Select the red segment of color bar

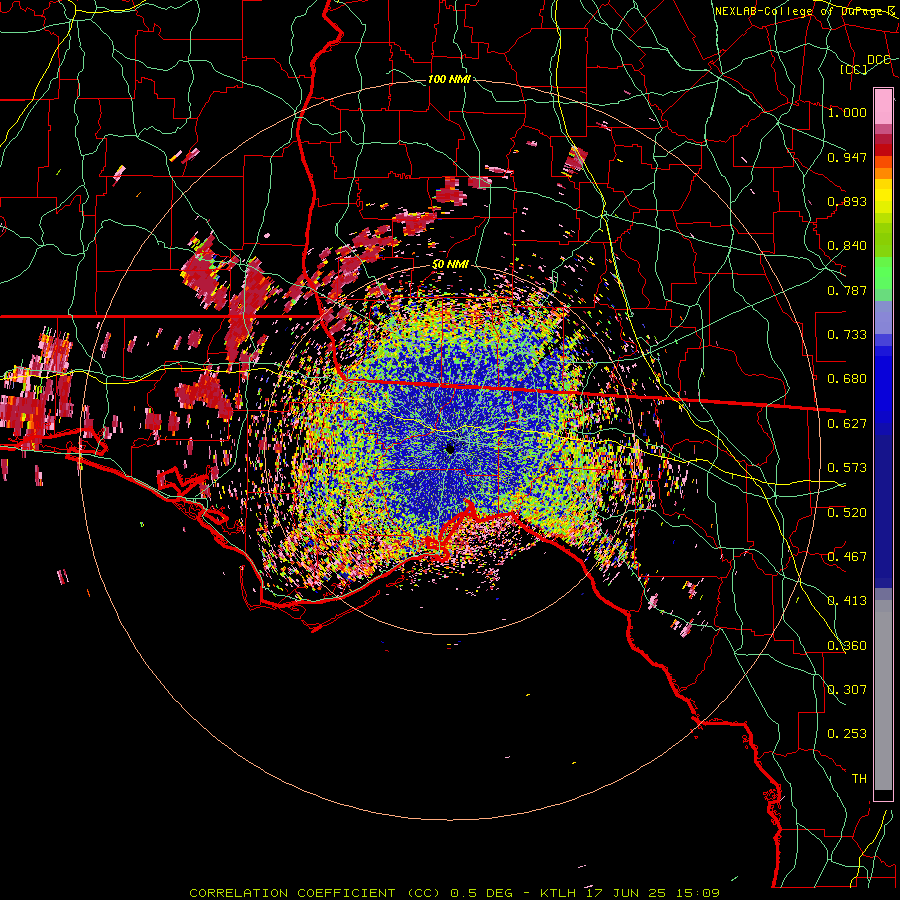coord(883,150)
